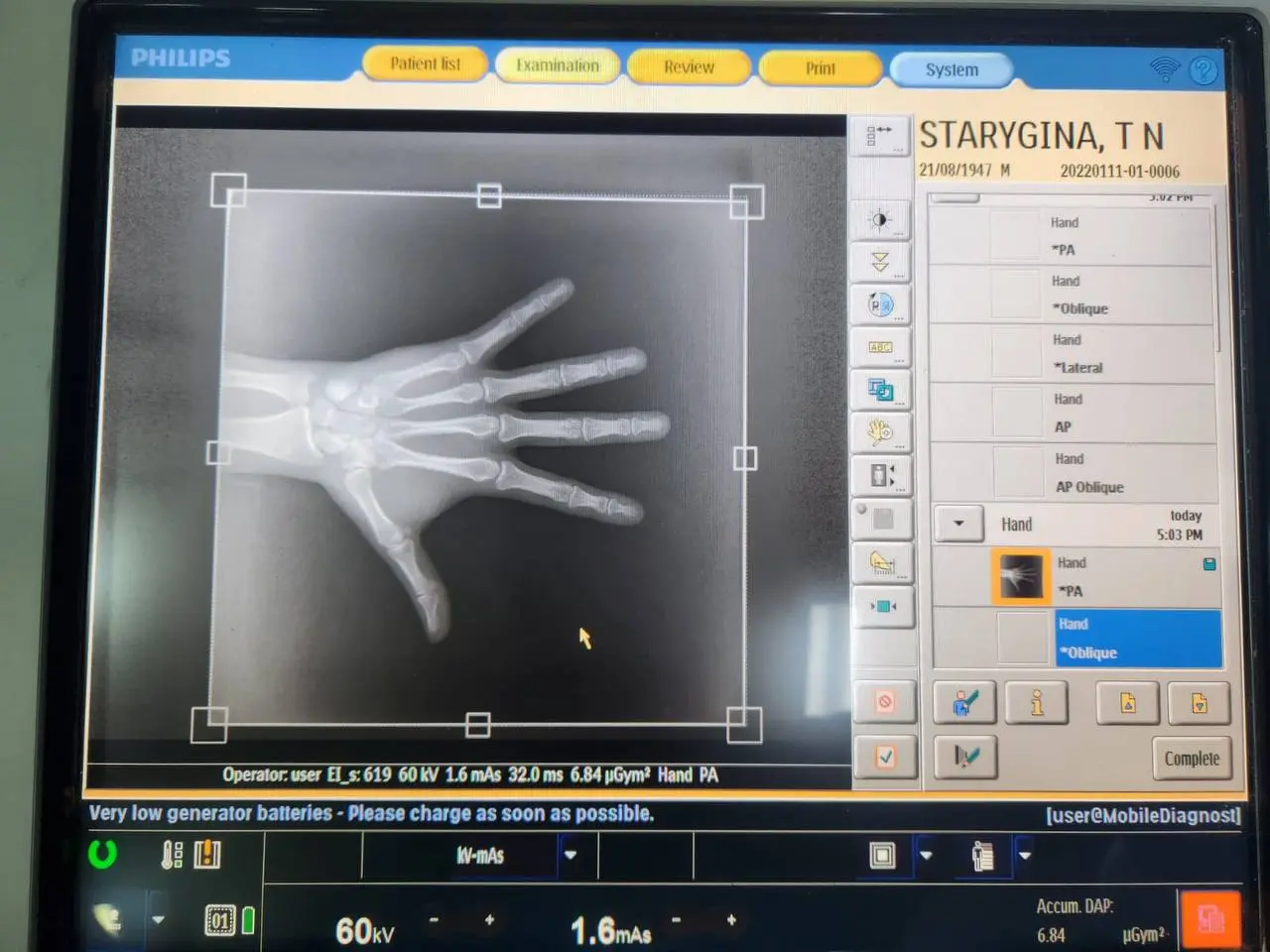1270x952 pixels.
Task: Click the saved disk icon on Hand *PA
Action: [x=1209, y=564]
